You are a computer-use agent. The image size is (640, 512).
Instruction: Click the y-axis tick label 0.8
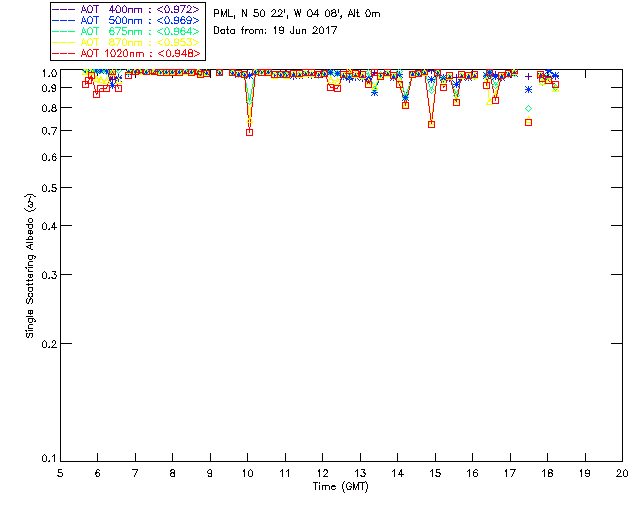pos(49,108)
